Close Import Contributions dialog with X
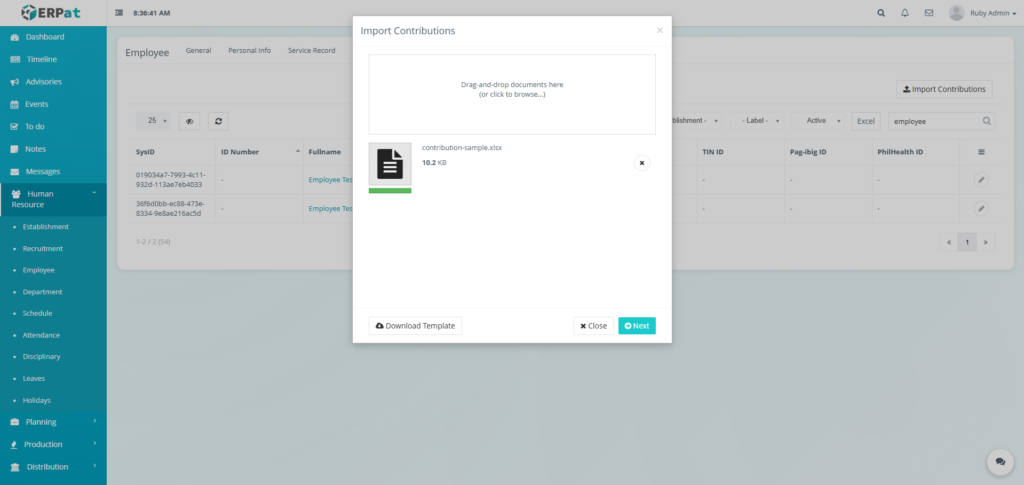 click(x=660, y=30)
